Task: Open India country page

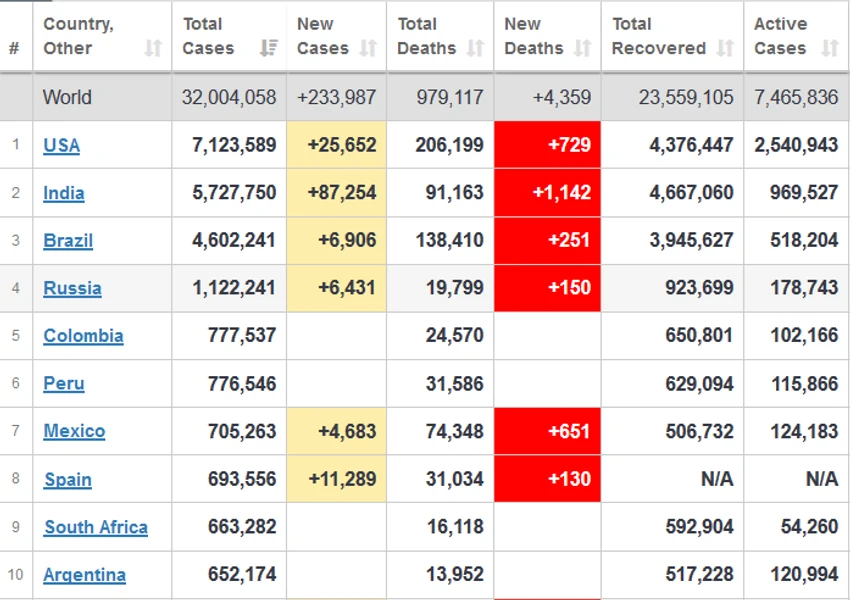Action: [64, 193]
